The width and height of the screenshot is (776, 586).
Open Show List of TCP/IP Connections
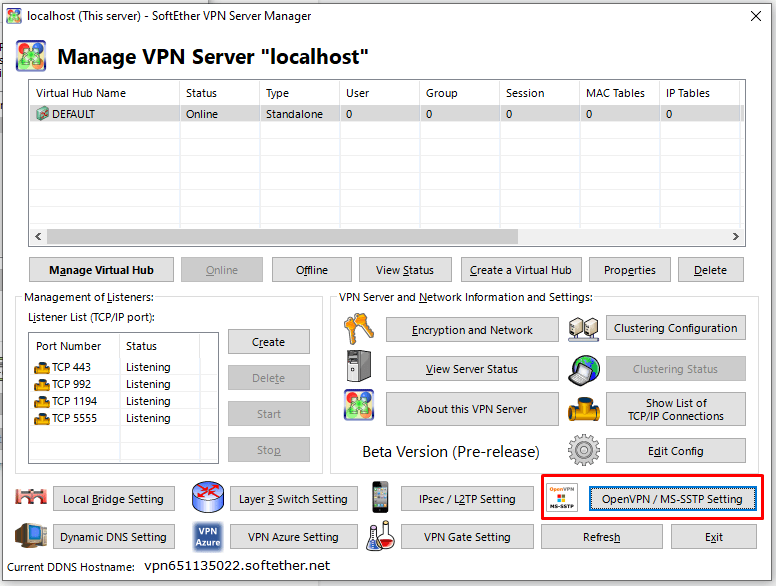(x=676, y=409)
